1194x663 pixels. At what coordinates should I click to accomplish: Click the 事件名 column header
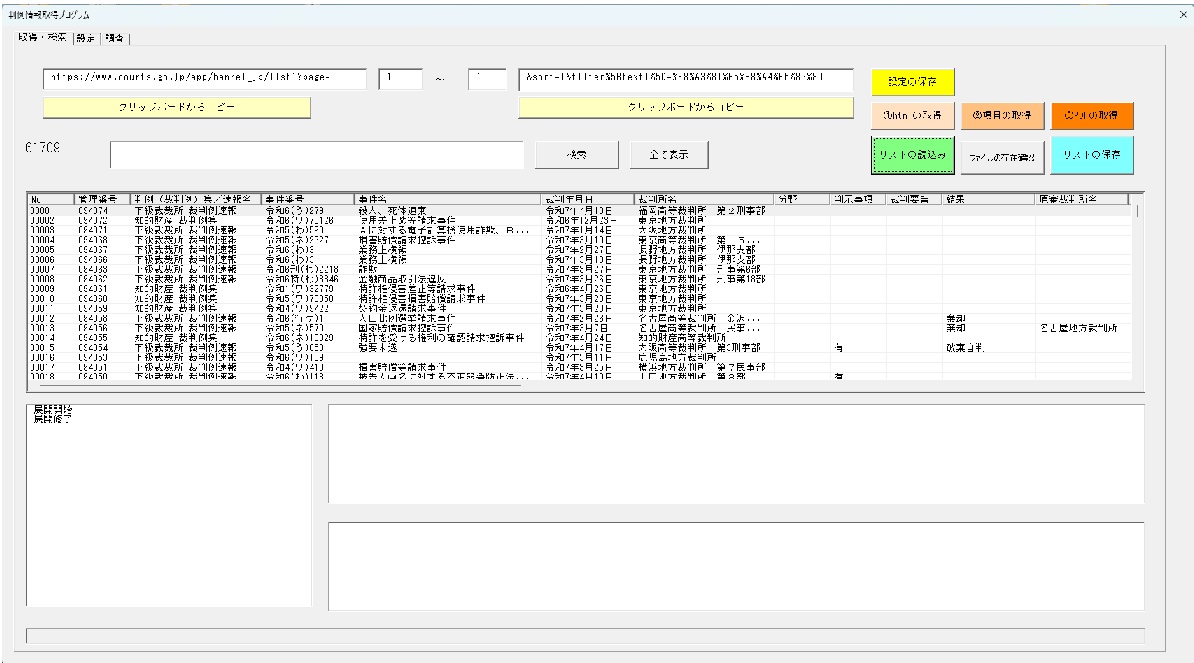click(x=446, y=199)
